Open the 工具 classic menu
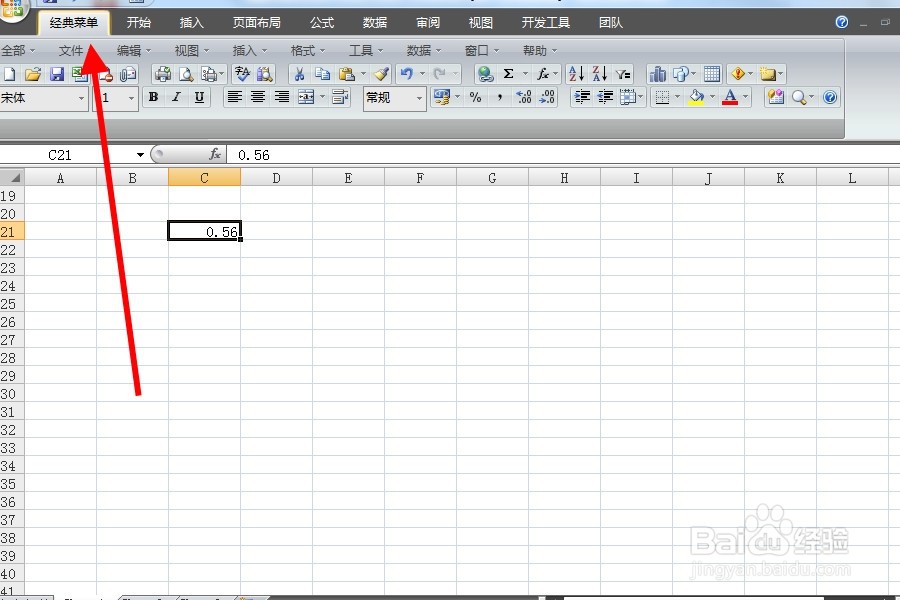Image resolution: width=900 pixels, height=600 pixels. [x=366, y=51]
